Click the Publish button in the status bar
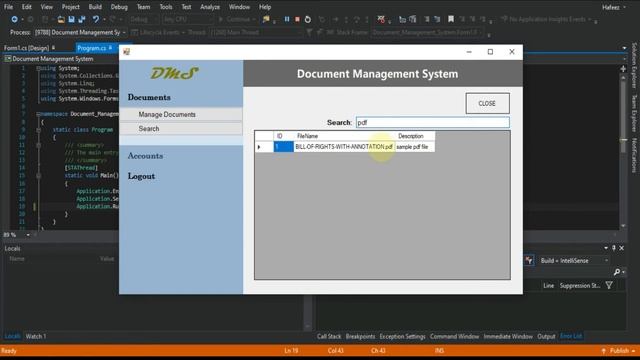 tap(619, 351)
